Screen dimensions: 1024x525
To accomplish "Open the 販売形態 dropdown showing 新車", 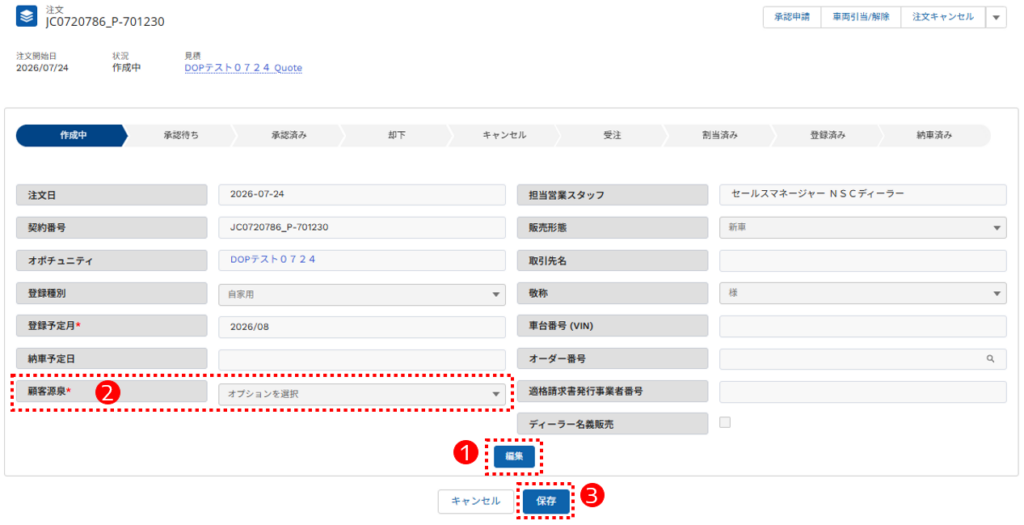I will coord(863,227).
